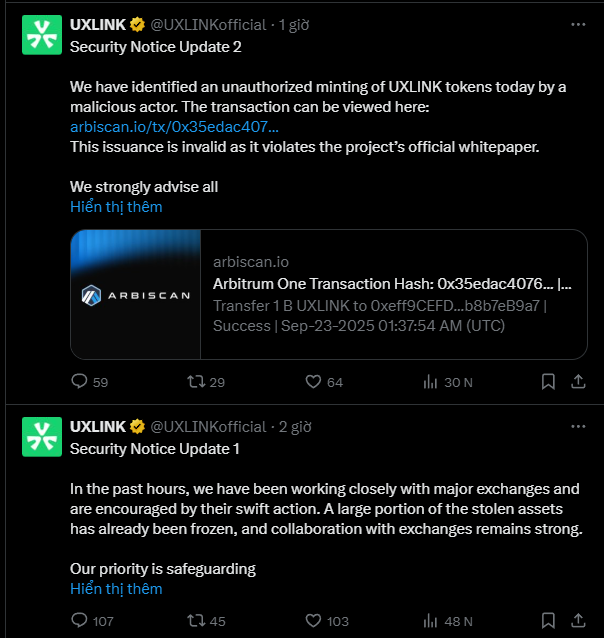Open UXLINK profile from first post avatar
604x638 pixels.
click(42, 35)
